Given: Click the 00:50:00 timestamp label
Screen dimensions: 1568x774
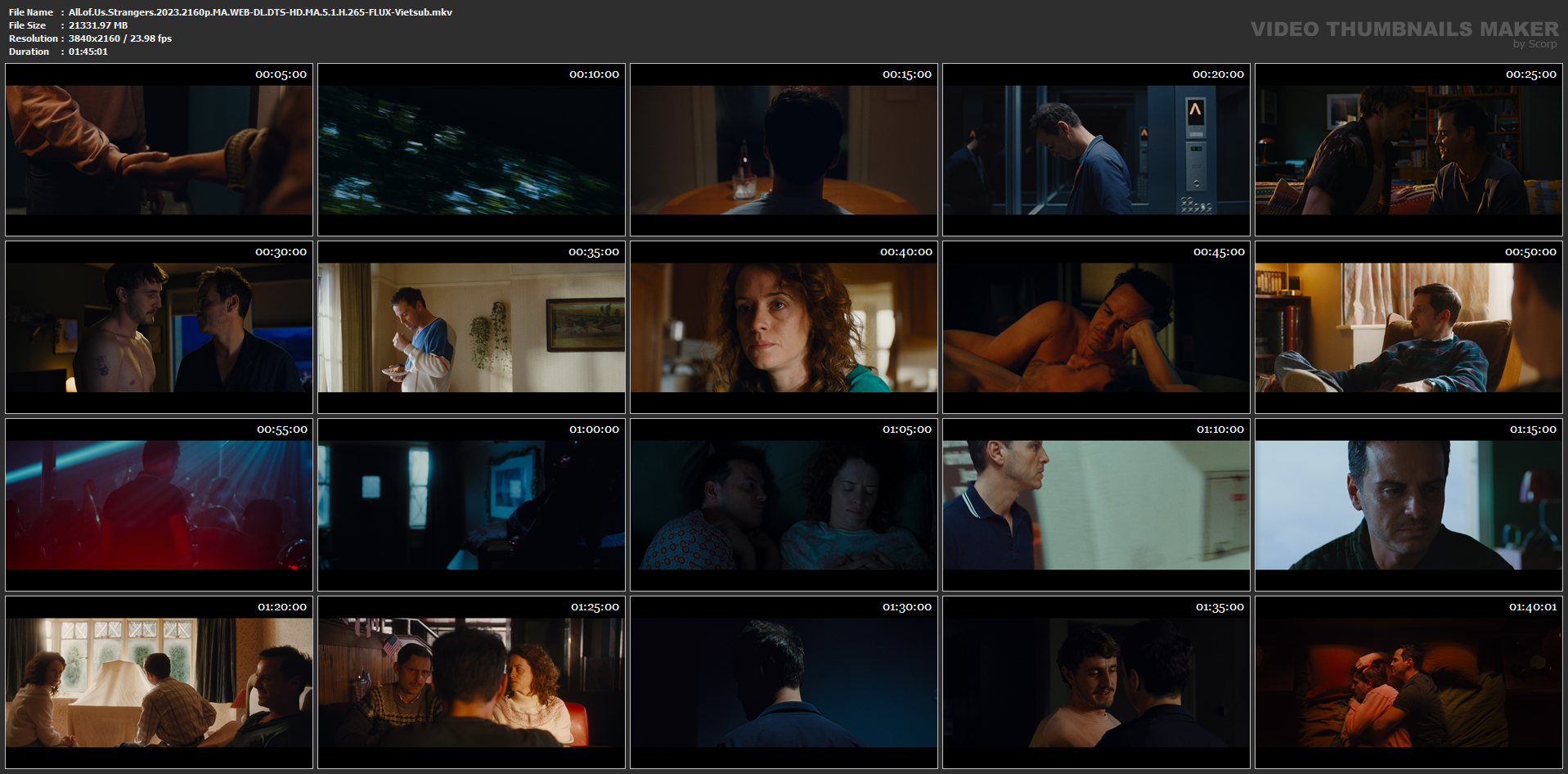Looking at the screenshot, I should tap(1531, 252).
